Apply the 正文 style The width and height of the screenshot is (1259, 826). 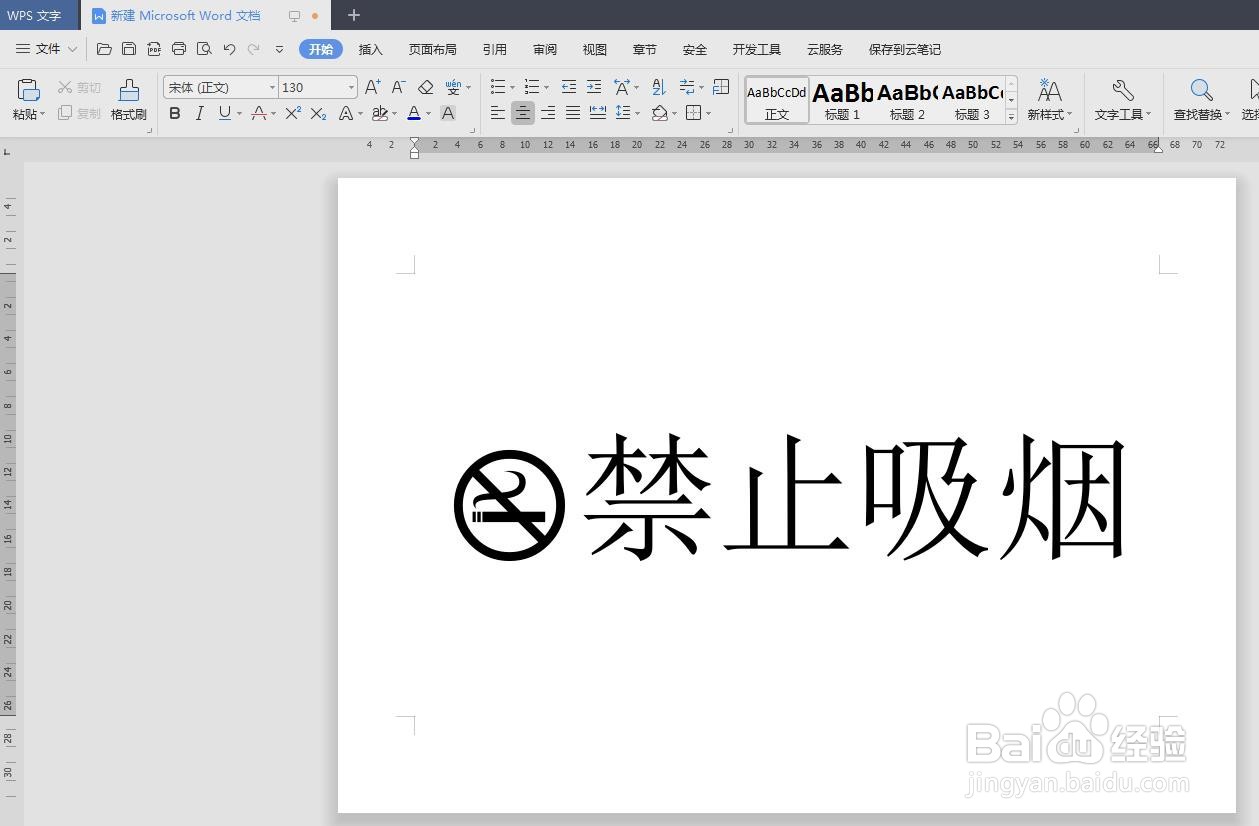click(777, 100)
